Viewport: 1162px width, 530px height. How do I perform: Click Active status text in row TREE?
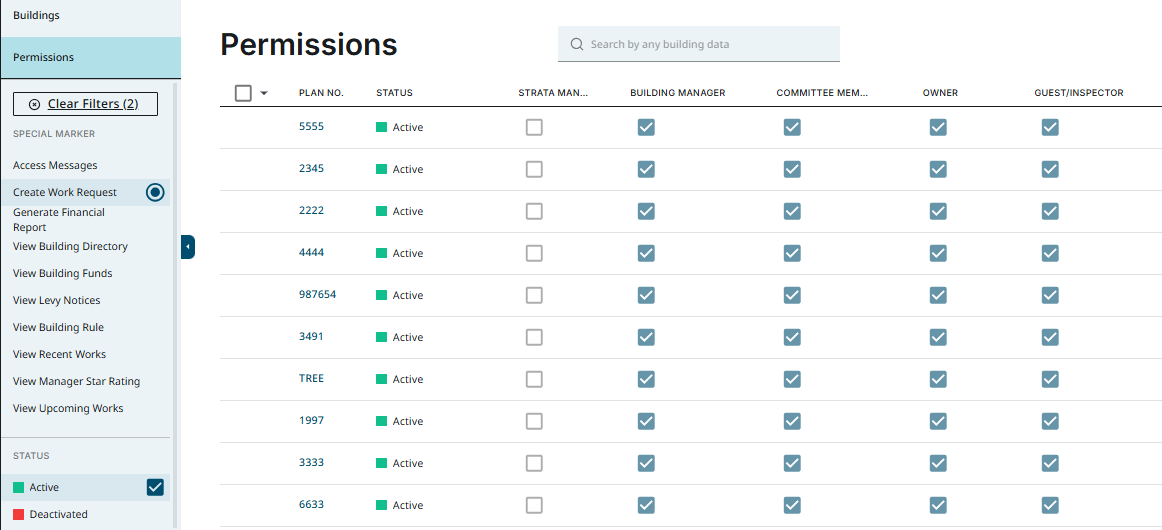pos(408,380)
